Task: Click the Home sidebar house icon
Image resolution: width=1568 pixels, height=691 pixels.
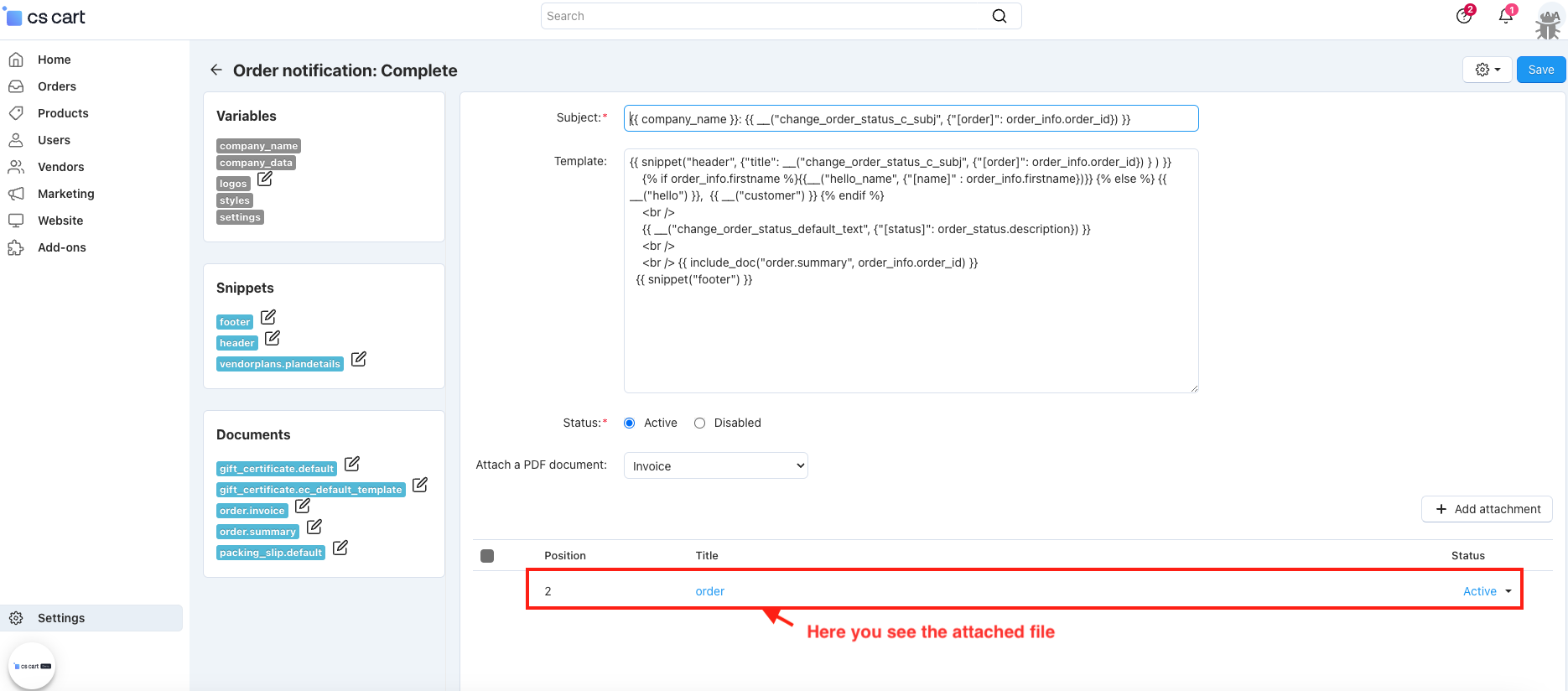Action: (x=16, y=60)
